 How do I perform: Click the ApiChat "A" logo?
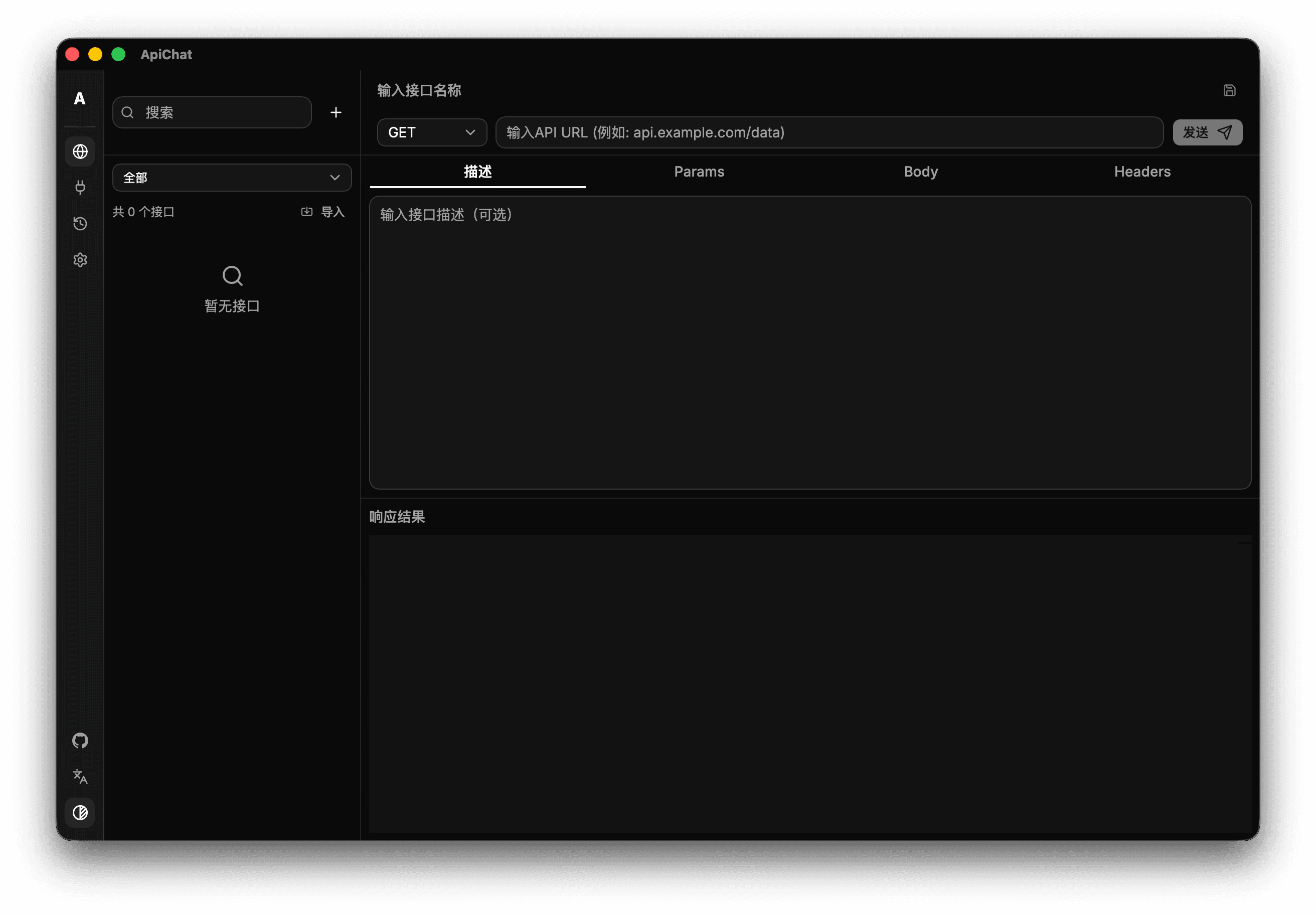click(x=80, y=99)
